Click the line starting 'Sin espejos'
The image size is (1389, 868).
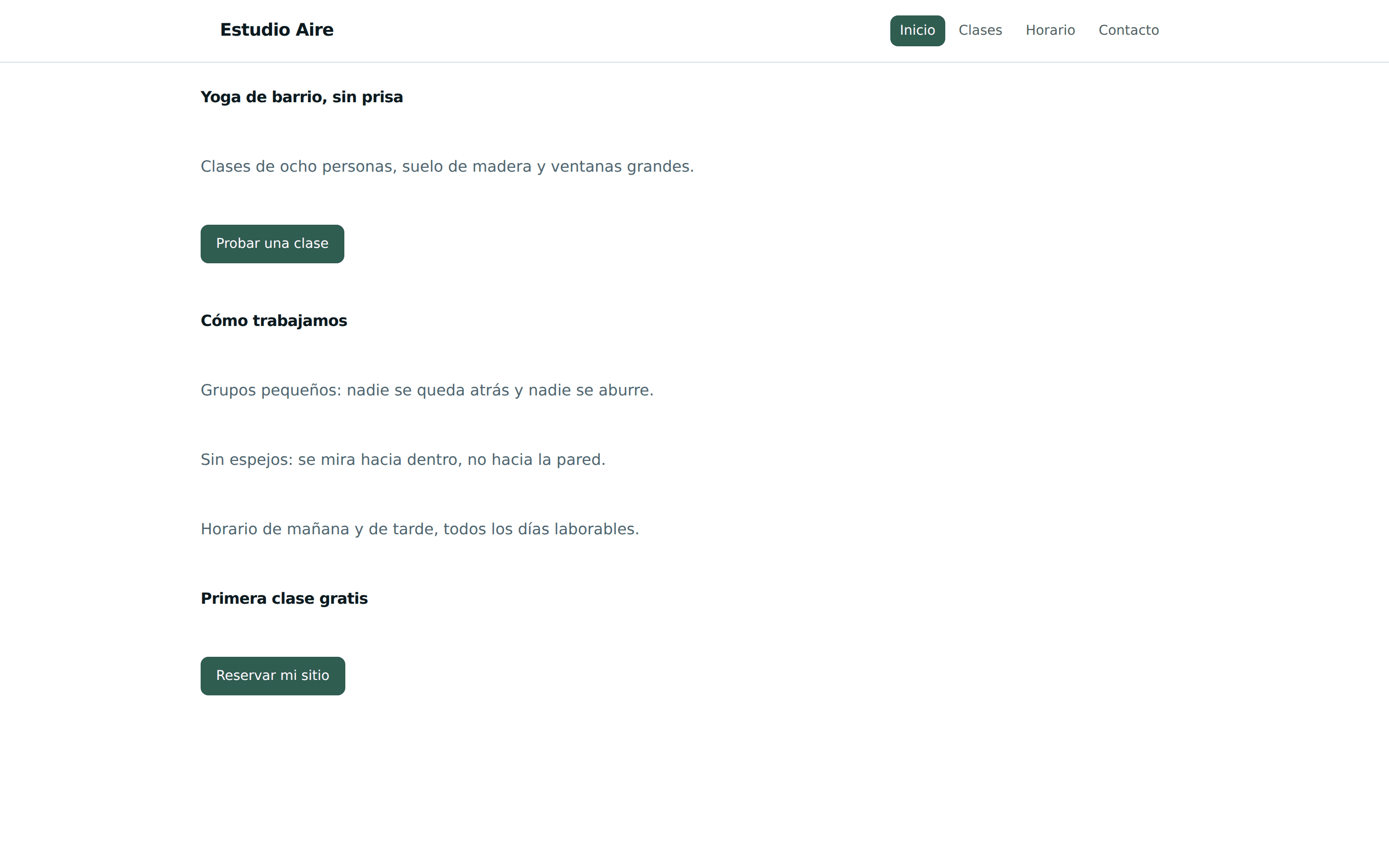click(x=403, y=460)
